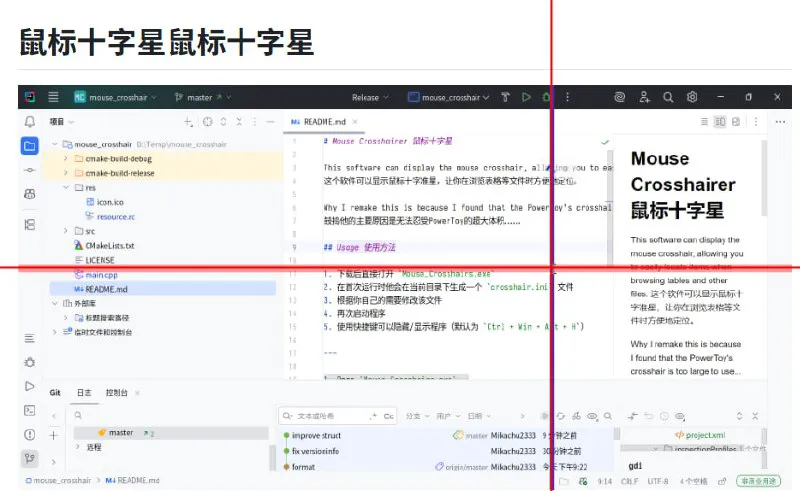Click Expand All in Project panel
Viewport: 800px width, 491px height.
[223, 121]
